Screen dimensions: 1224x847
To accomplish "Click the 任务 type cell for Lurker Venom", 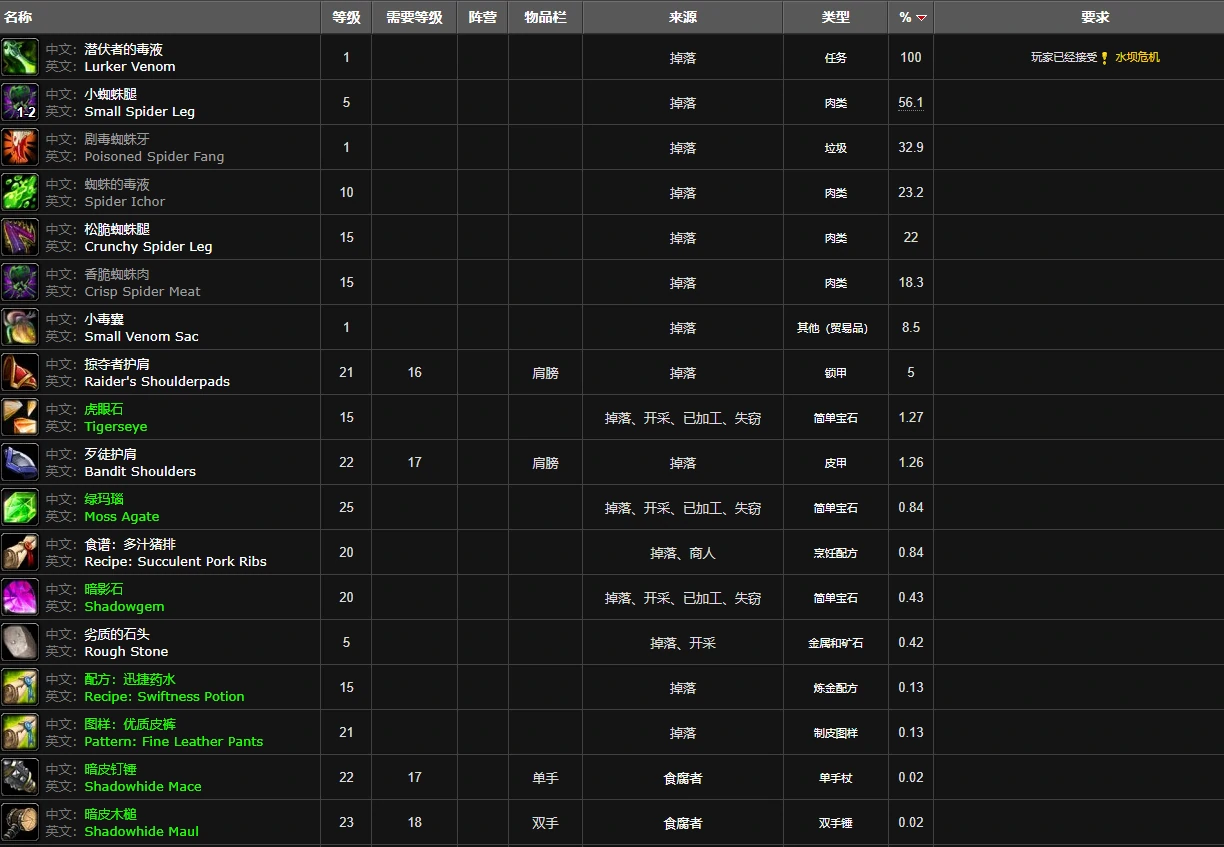I will (x=835, y=58).
